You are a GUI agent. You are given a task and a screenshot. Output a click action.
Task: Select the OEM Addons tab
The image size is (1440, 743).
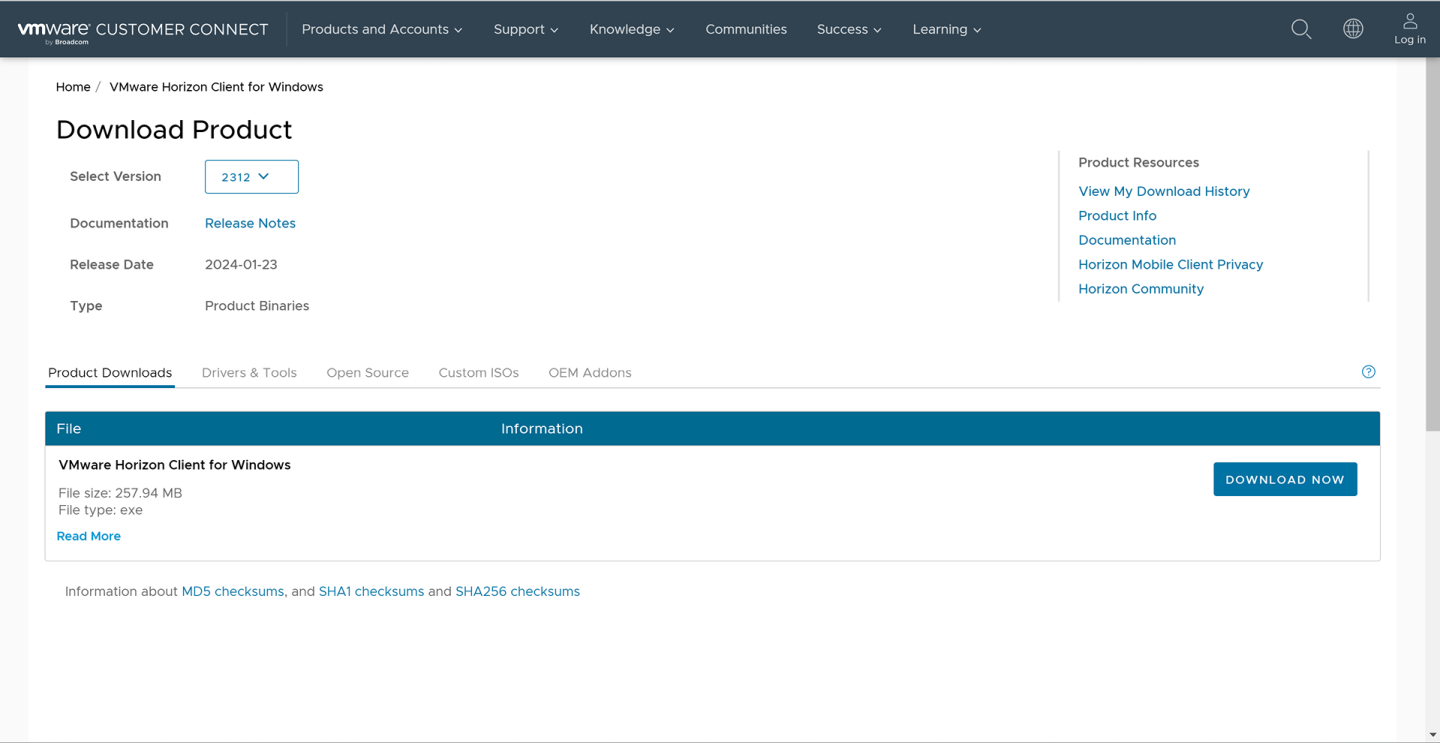(x=589, y=372)
